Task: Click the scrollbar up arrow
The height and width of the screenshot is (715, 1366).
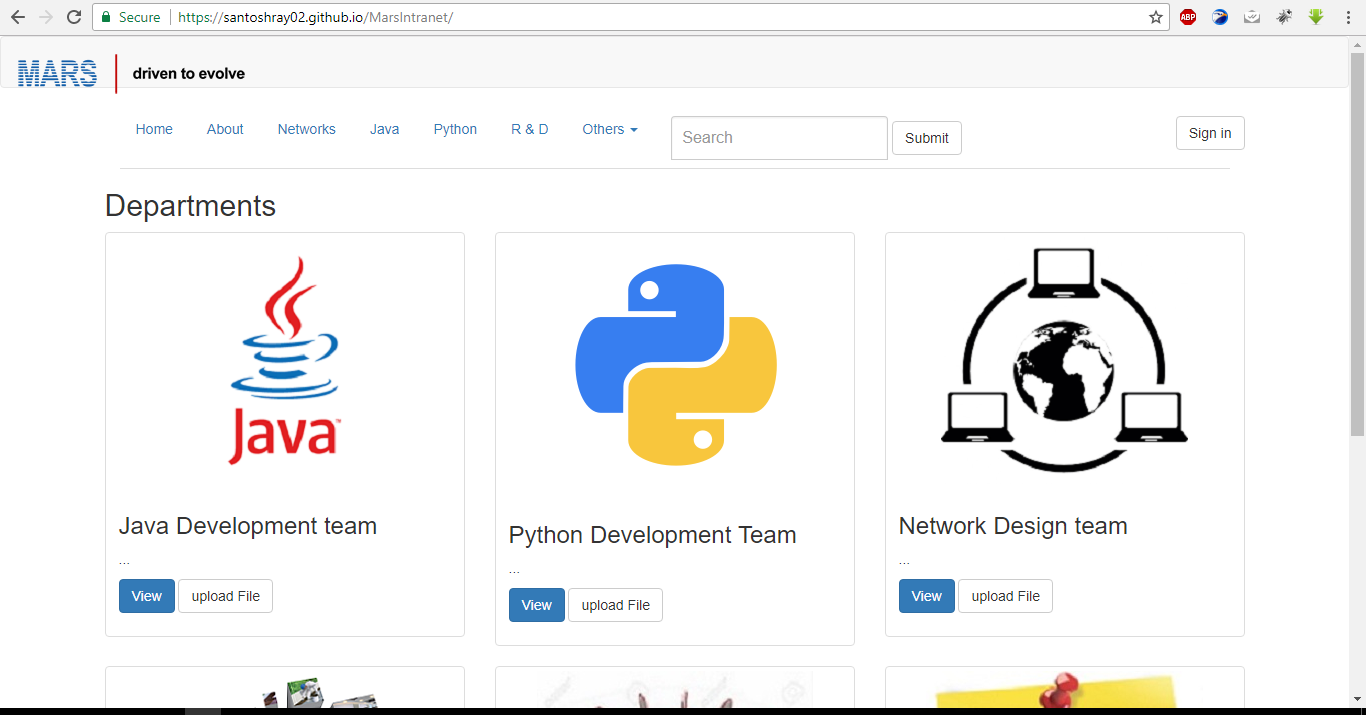Action: coord(1357,43)
